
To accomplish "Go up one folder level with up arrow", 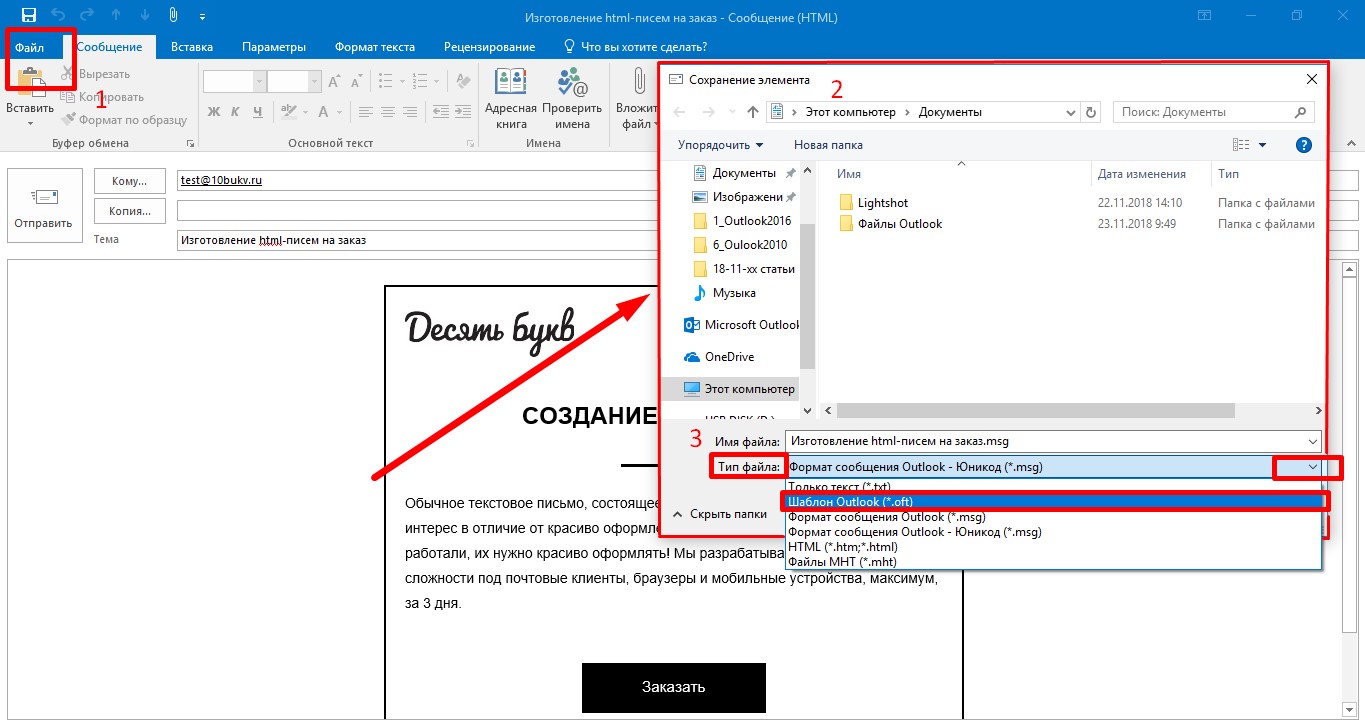I will (753, 112).
